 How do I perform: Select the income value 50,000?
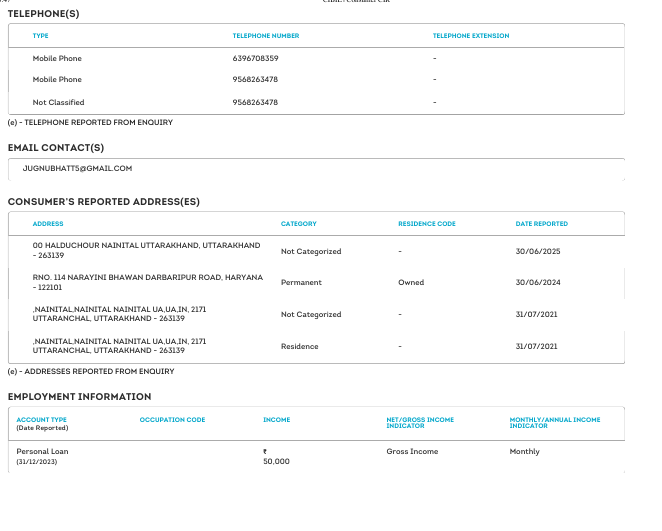pyautogui.click(x=276, y=461)
